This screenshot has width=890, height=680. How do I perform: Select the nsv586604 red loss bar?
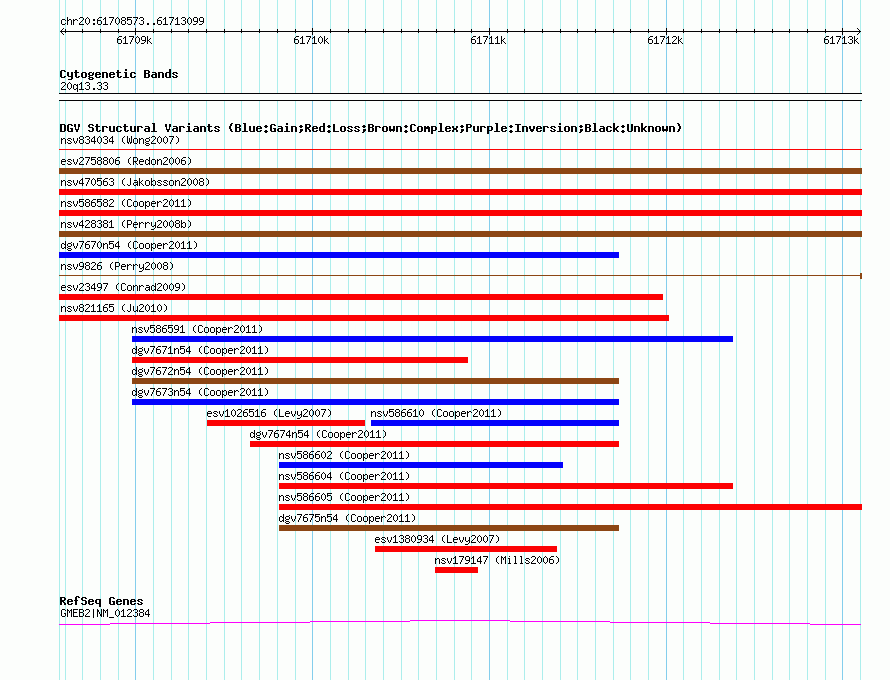506,486
